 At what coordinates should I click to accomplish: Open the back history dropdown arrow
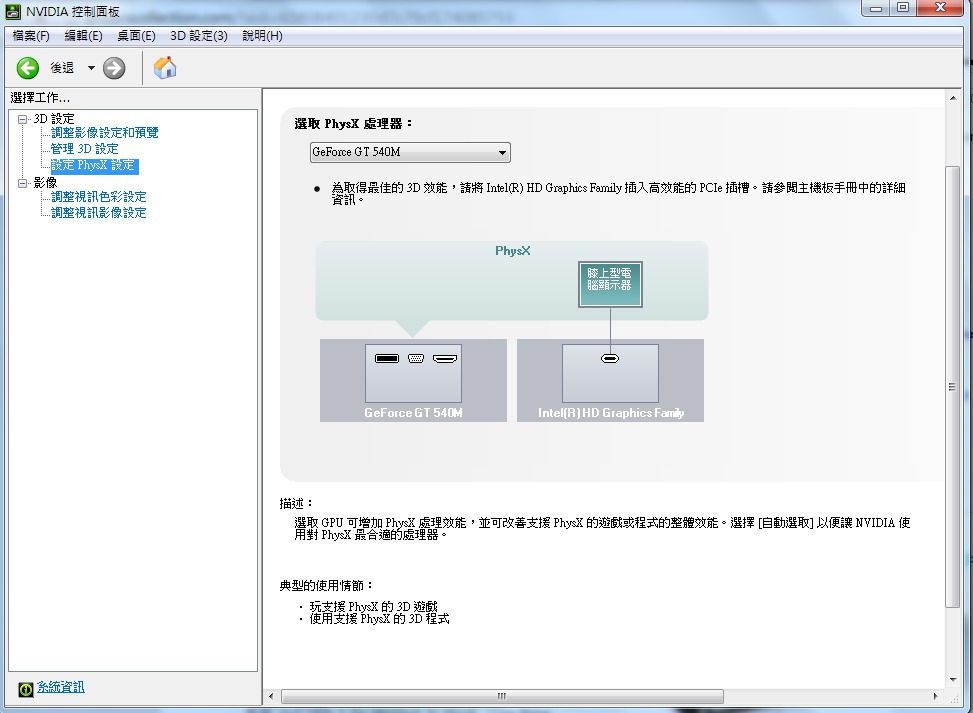[91, 68]
